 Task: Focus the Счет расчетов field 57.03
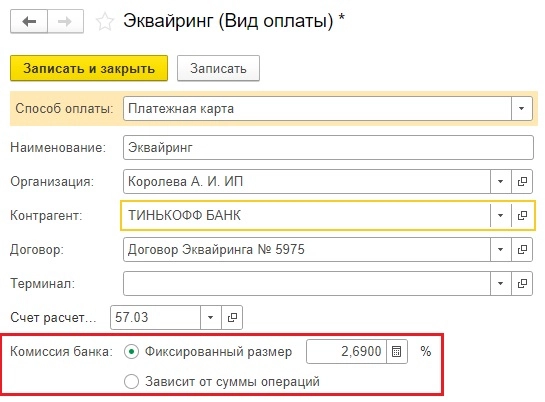click(x=155, y=317)
